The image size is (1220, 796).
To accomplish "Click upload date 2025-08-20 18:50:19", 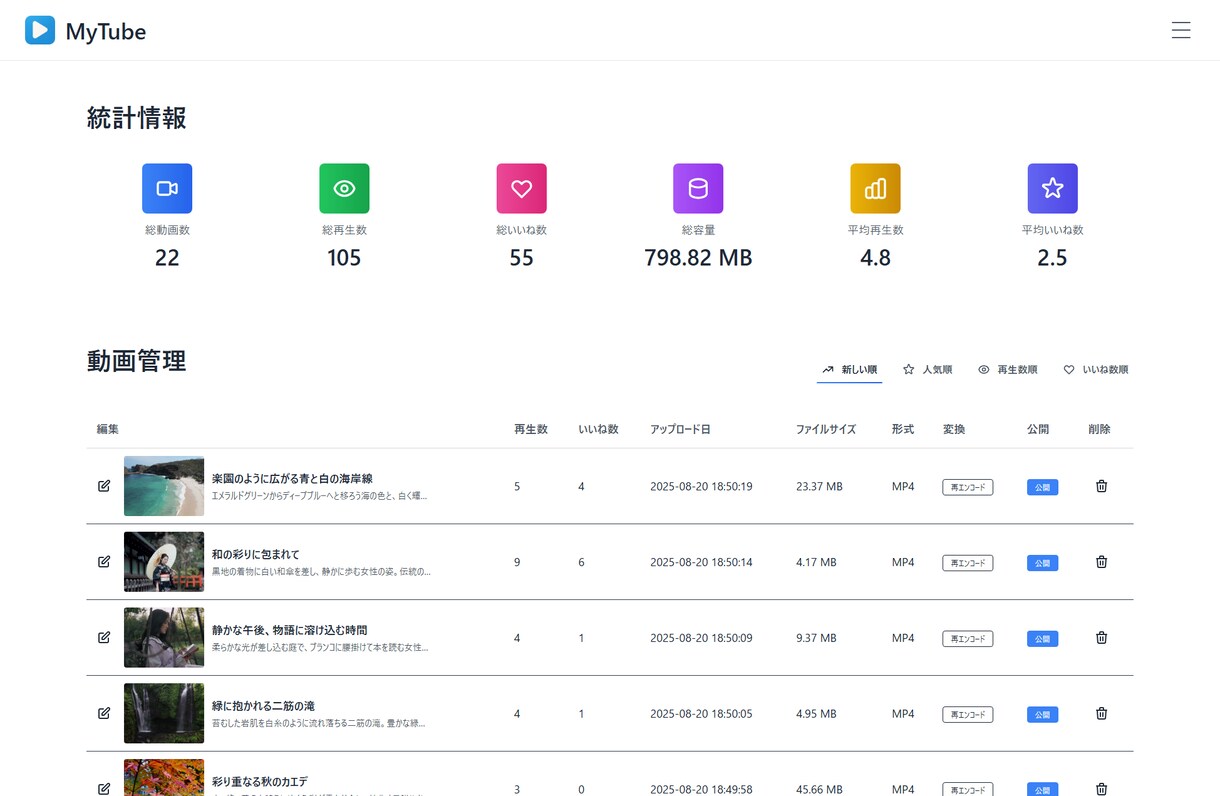I will 701,487.
